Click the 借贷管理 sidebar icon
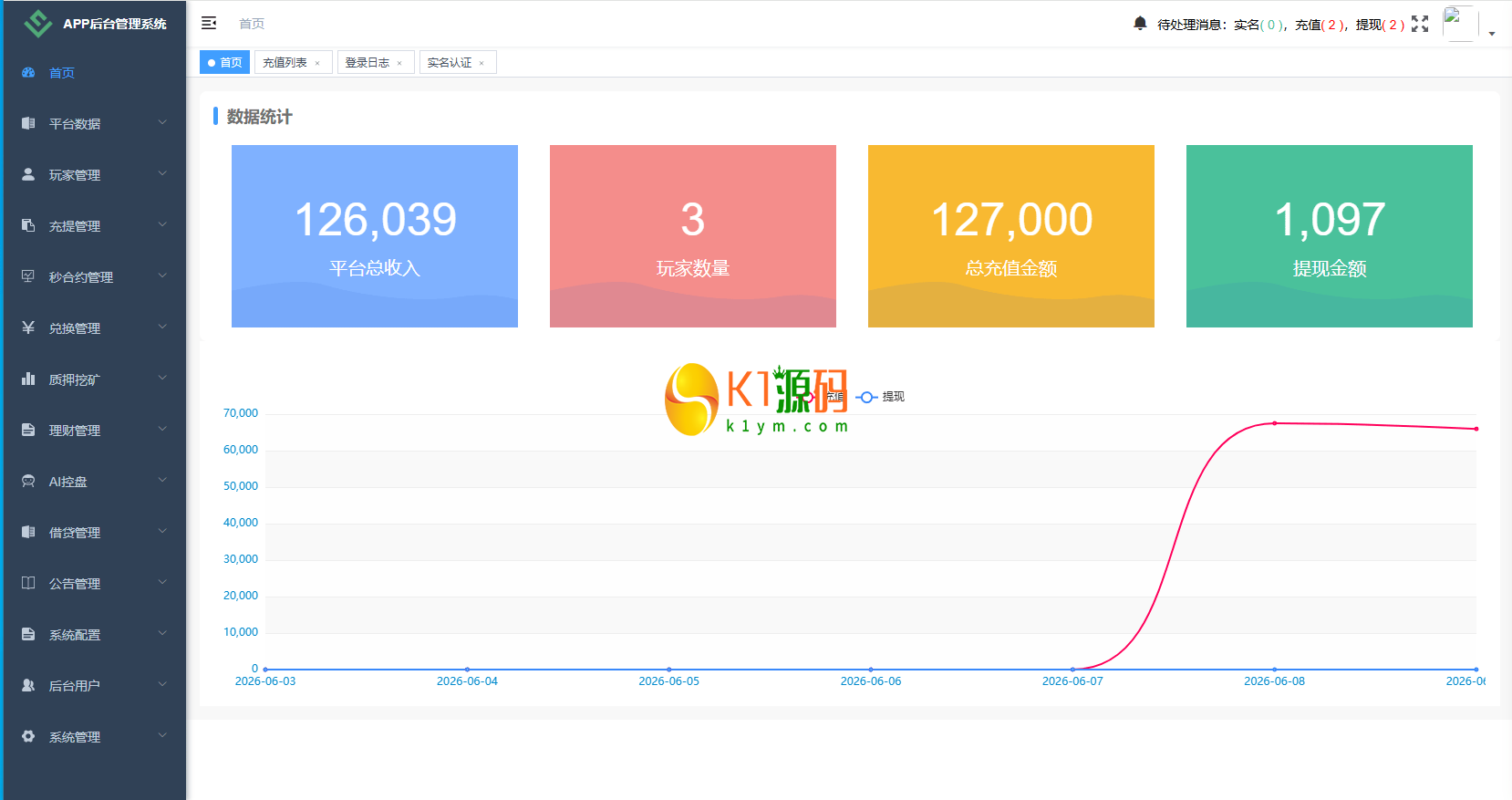Image resolution: width=1512 pixels, height=800 pixels. tap(28, 532)
